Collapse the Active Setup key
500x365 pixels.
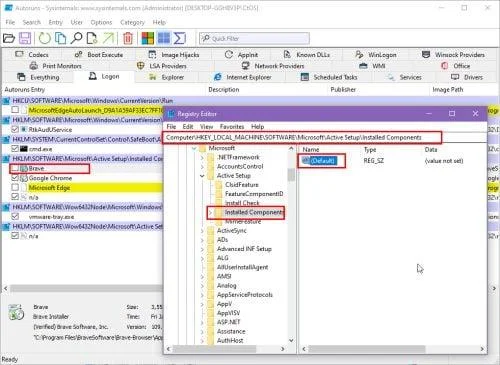point(202,176)
